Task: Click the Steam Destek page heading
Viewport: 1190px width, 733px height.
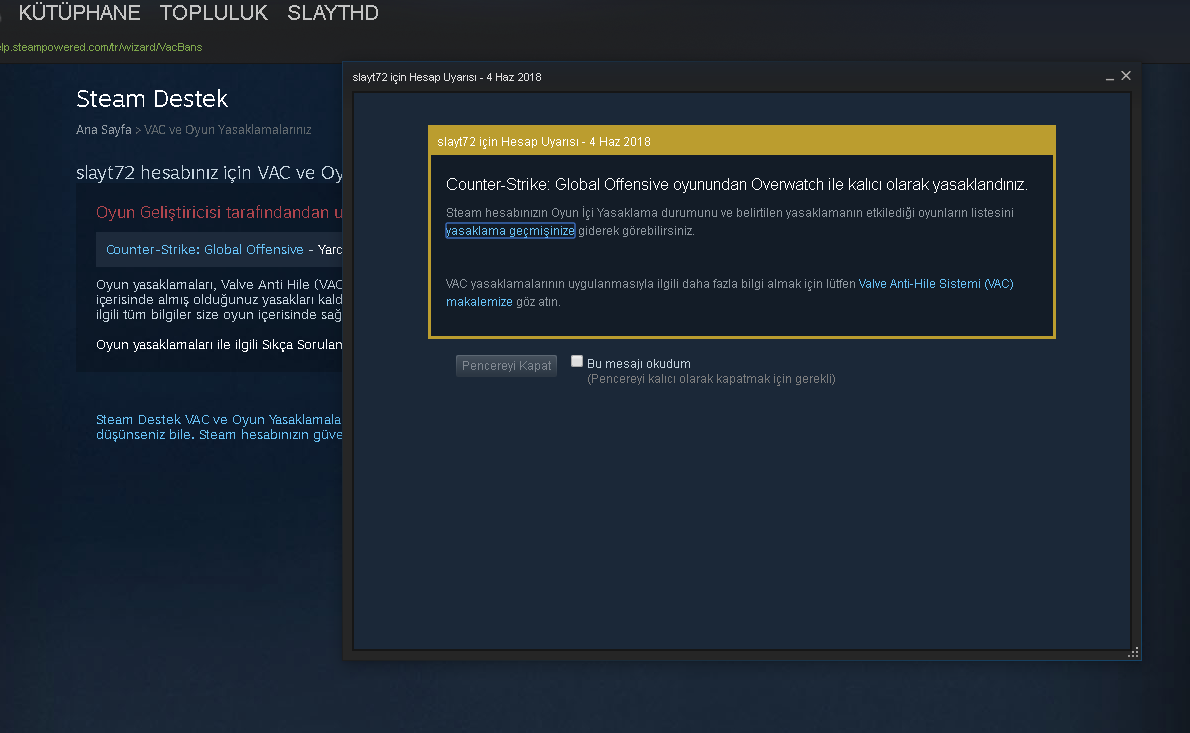Action: click(x=152, y=99)
